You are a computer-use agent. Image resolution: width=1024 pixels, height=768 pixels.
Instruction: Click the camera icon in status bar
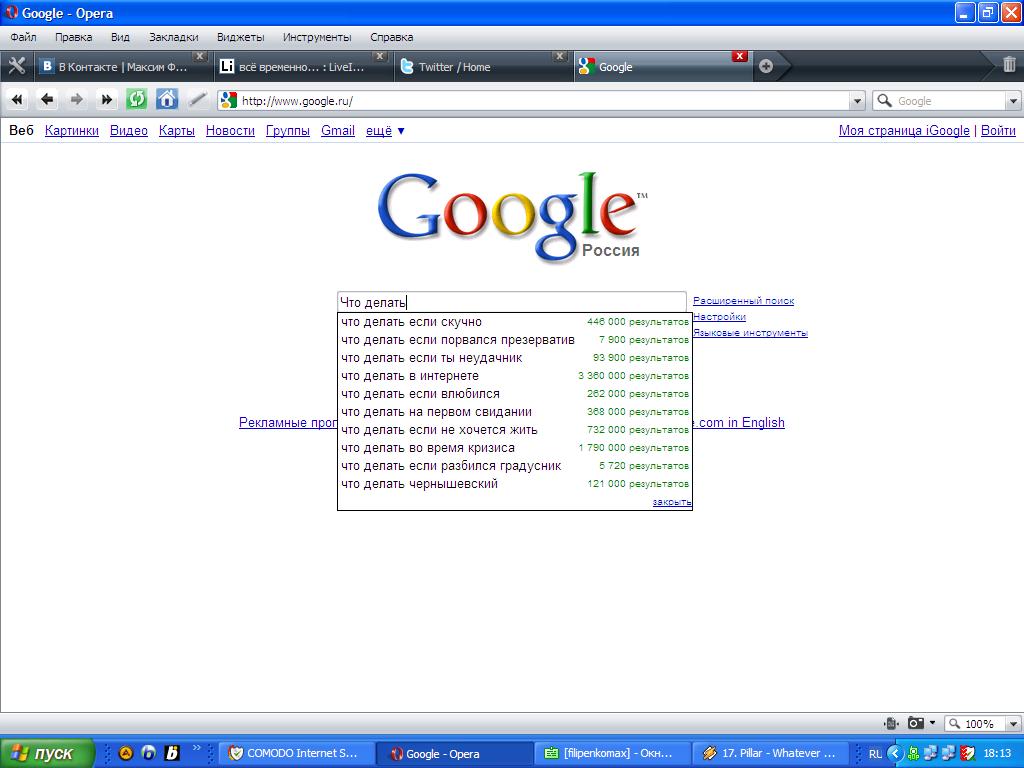point(916,723)
